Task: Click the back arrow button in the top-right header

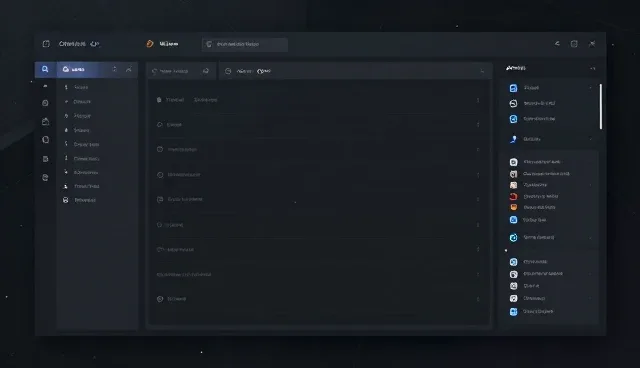Action: point(557,43)
